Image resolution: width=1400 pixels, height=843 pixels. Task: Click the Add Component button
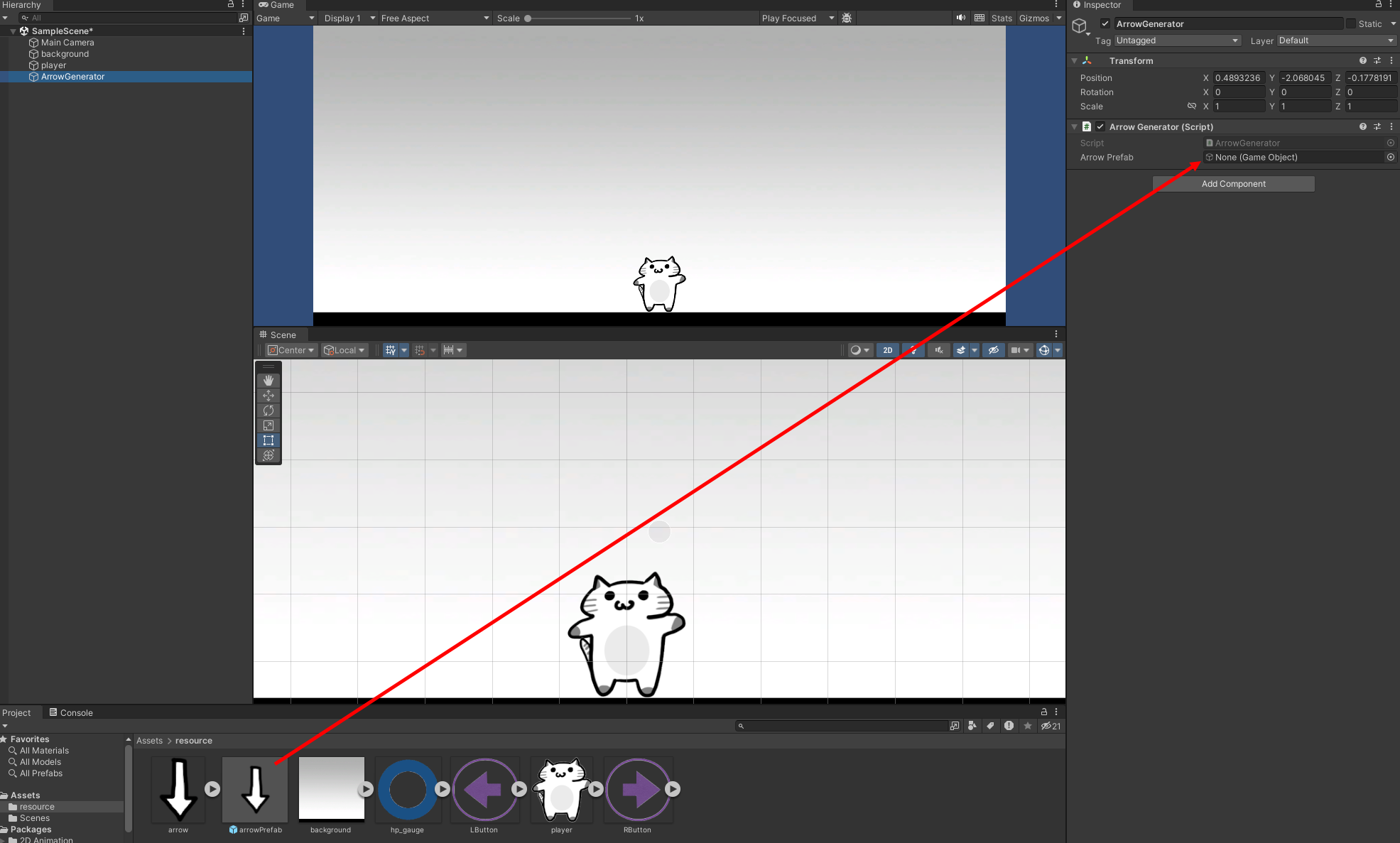point(1233,184)
